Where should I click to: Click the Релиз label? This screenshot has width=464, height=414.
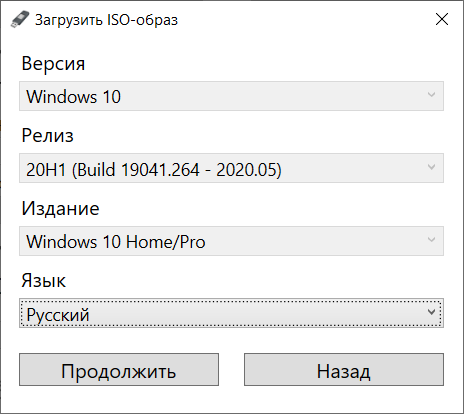click(47, 136)
